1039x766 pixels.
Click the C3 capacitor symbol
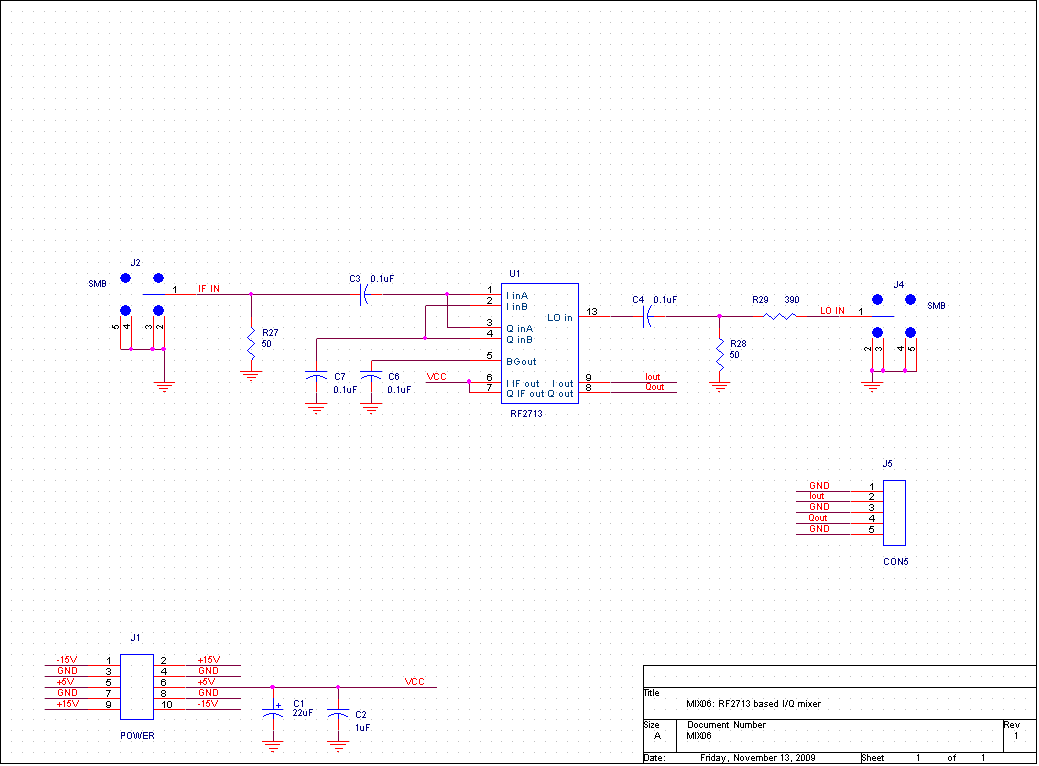(363, 294)
